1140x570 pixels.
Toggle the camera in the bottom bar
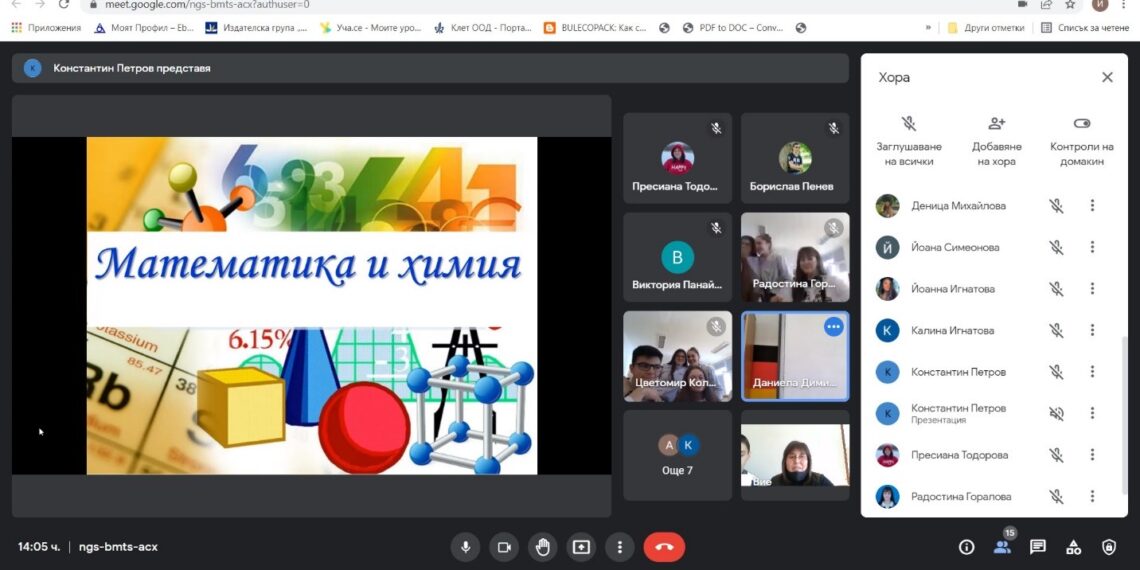point(504,547)
